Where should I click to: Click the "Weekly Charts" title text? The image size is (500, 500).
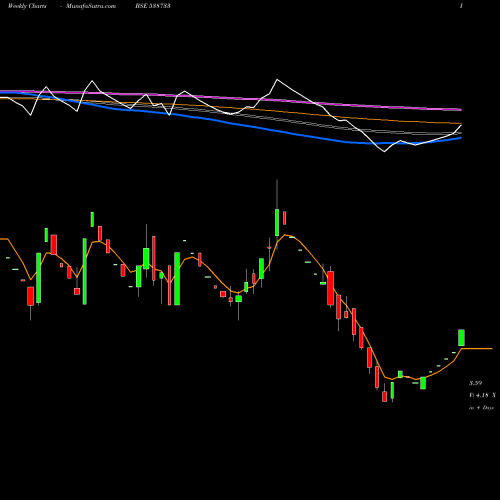coord(27,6)
